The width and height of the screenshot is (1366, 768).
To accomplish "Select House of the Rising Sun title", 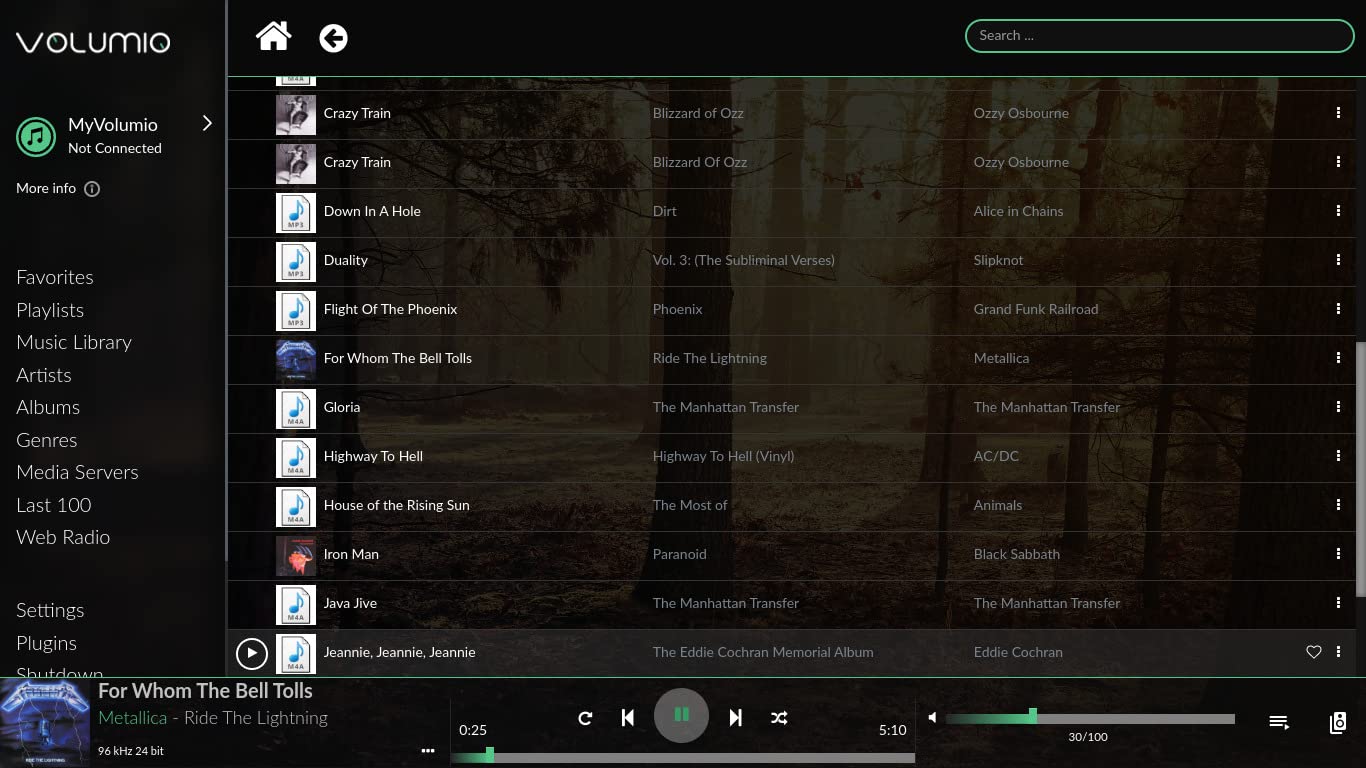I will pos(397,505).
